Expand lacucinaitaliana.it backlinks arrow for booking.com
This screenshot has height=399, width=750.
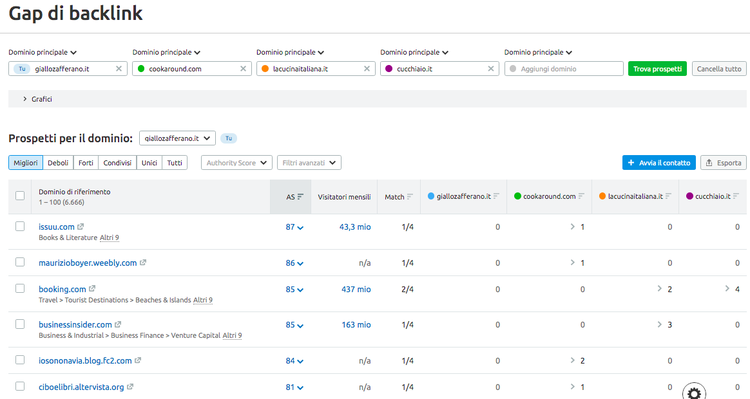(x=660, y=288)
